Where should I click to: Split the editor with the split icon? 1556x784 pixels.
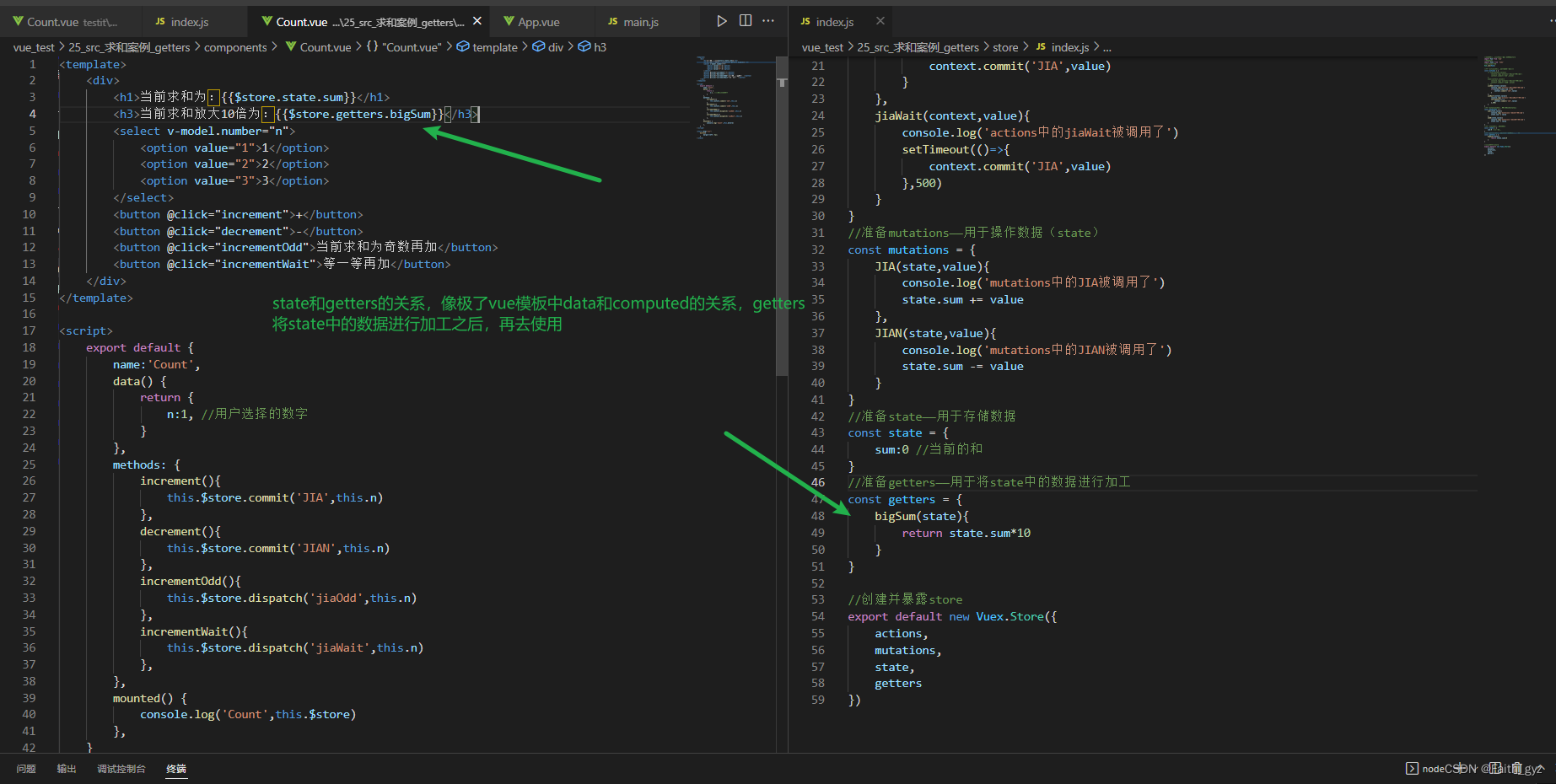click(x=746, y=21)
